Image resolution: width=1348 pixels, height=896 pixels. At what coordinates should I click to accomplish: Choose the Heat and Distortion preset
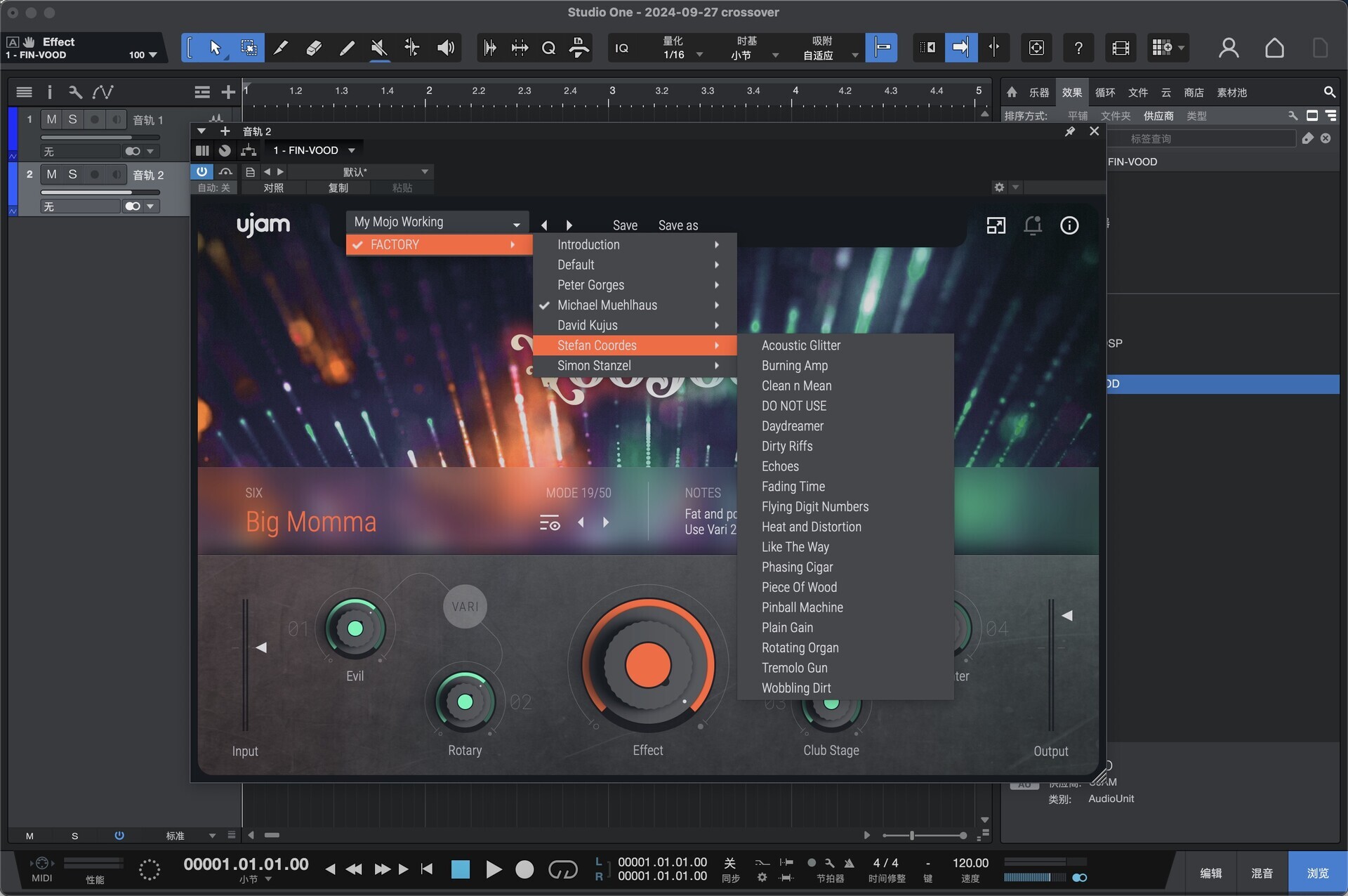[812, 527]
